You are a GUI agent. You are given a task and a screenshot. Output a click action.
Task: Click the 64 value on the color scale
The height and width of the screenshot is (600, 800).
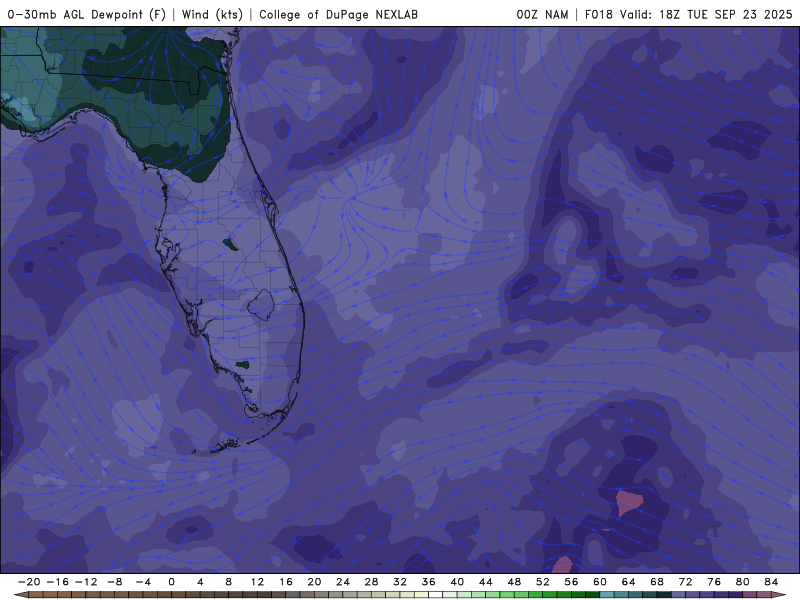tap(629, 582)
